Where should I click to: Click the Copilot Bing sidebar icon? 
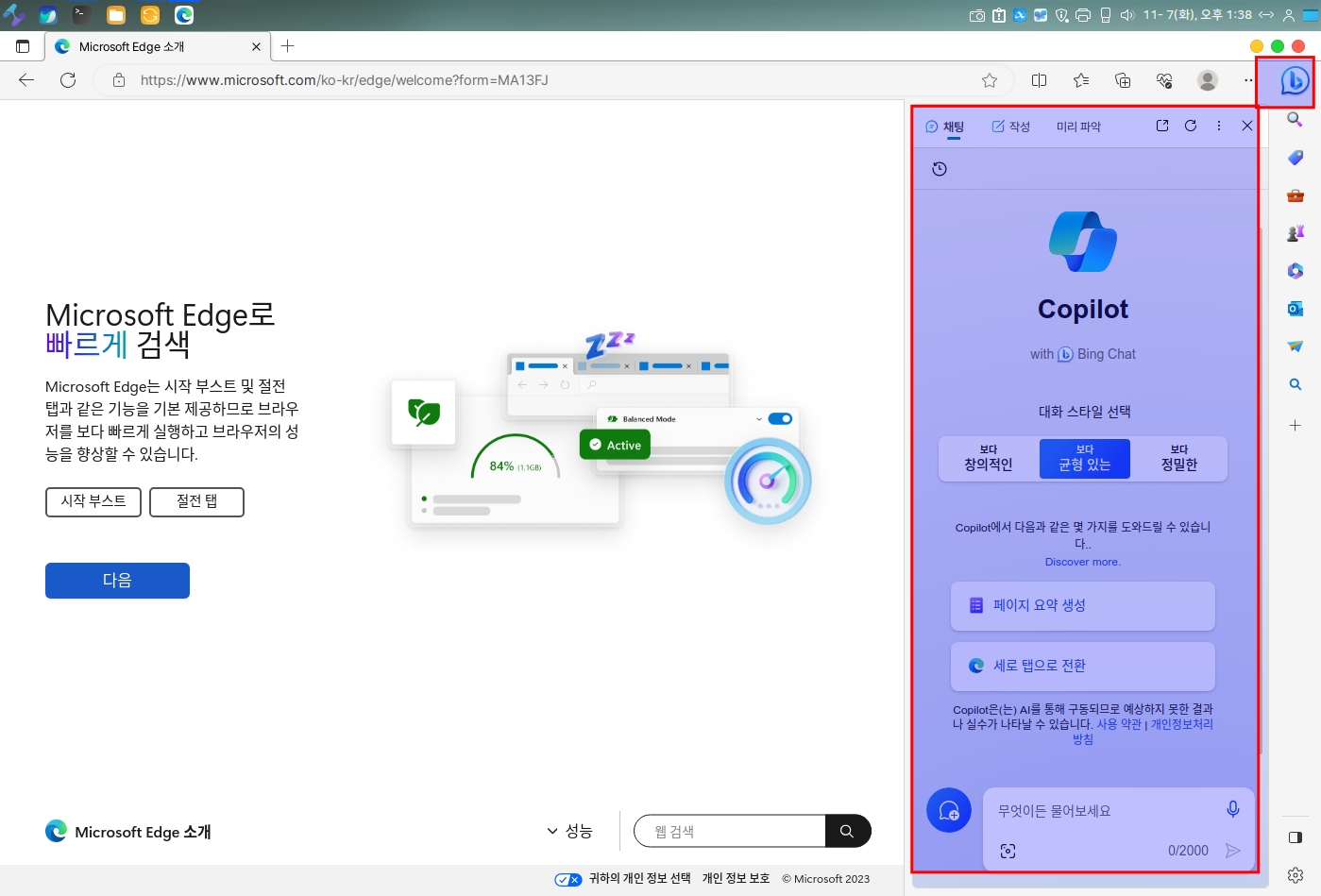(1294, 81)
